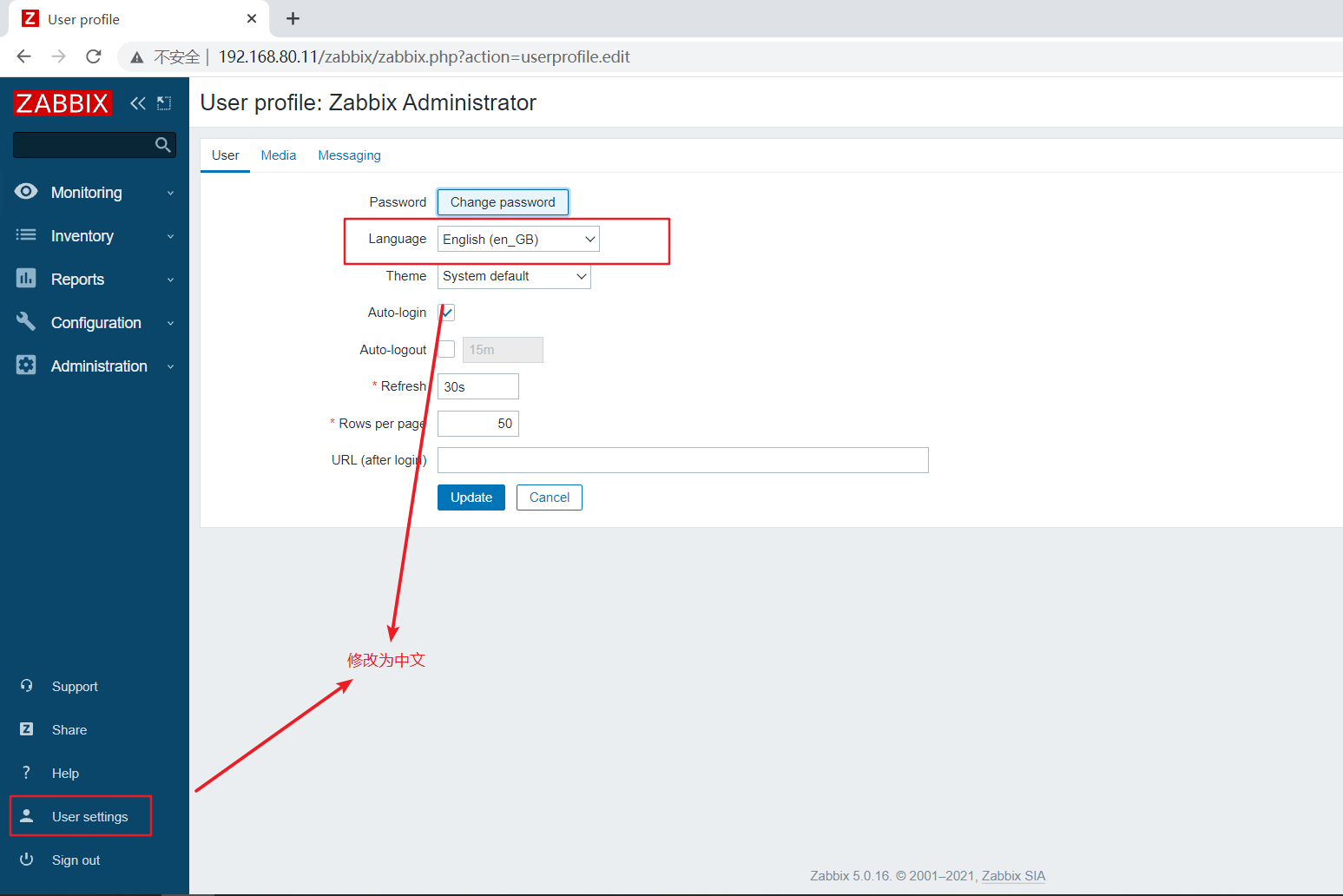Click the Cancel button
Image resolution: width=1343 pixels, height=896 pixels.
click(x=550, y=497)
